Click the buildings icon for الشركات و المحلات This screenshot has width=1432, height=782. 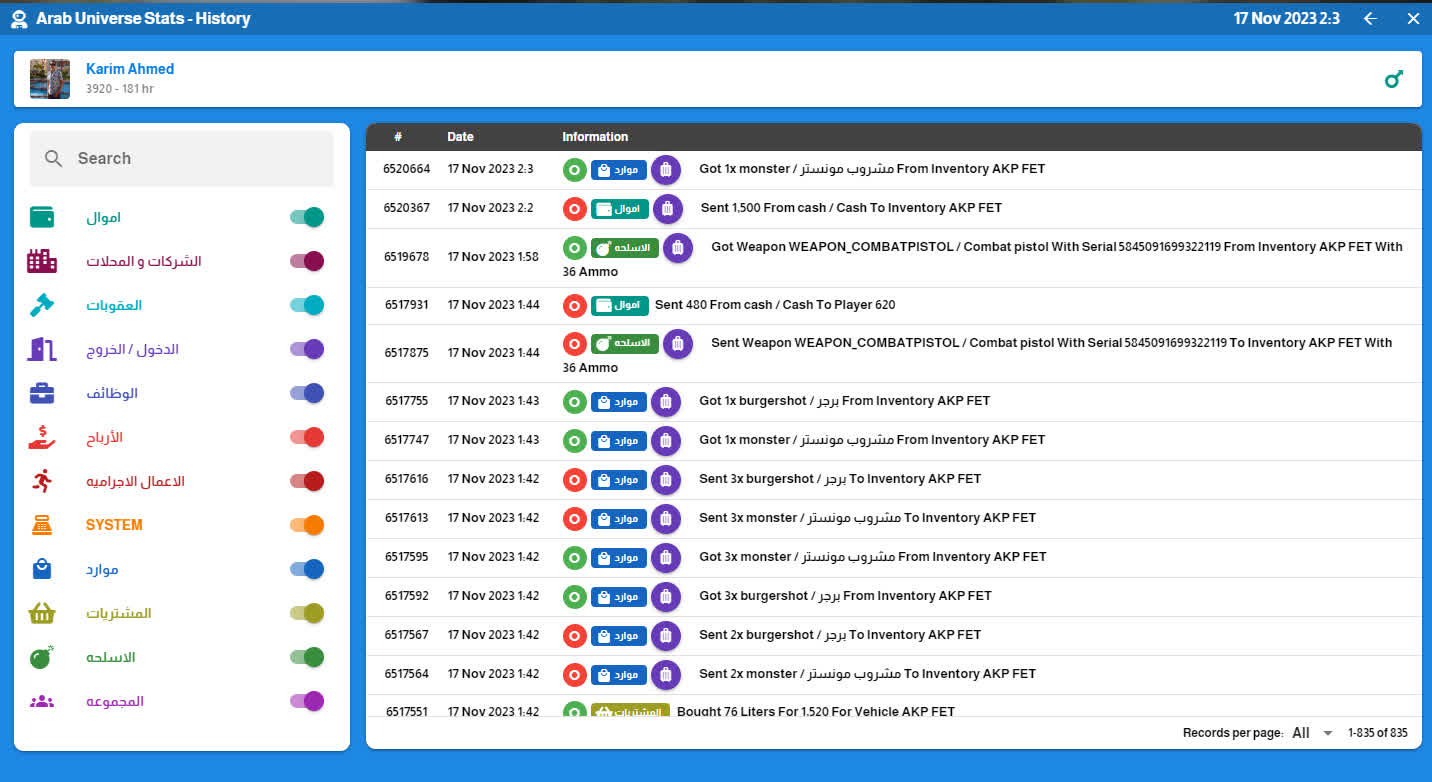(x=42, y=261)
